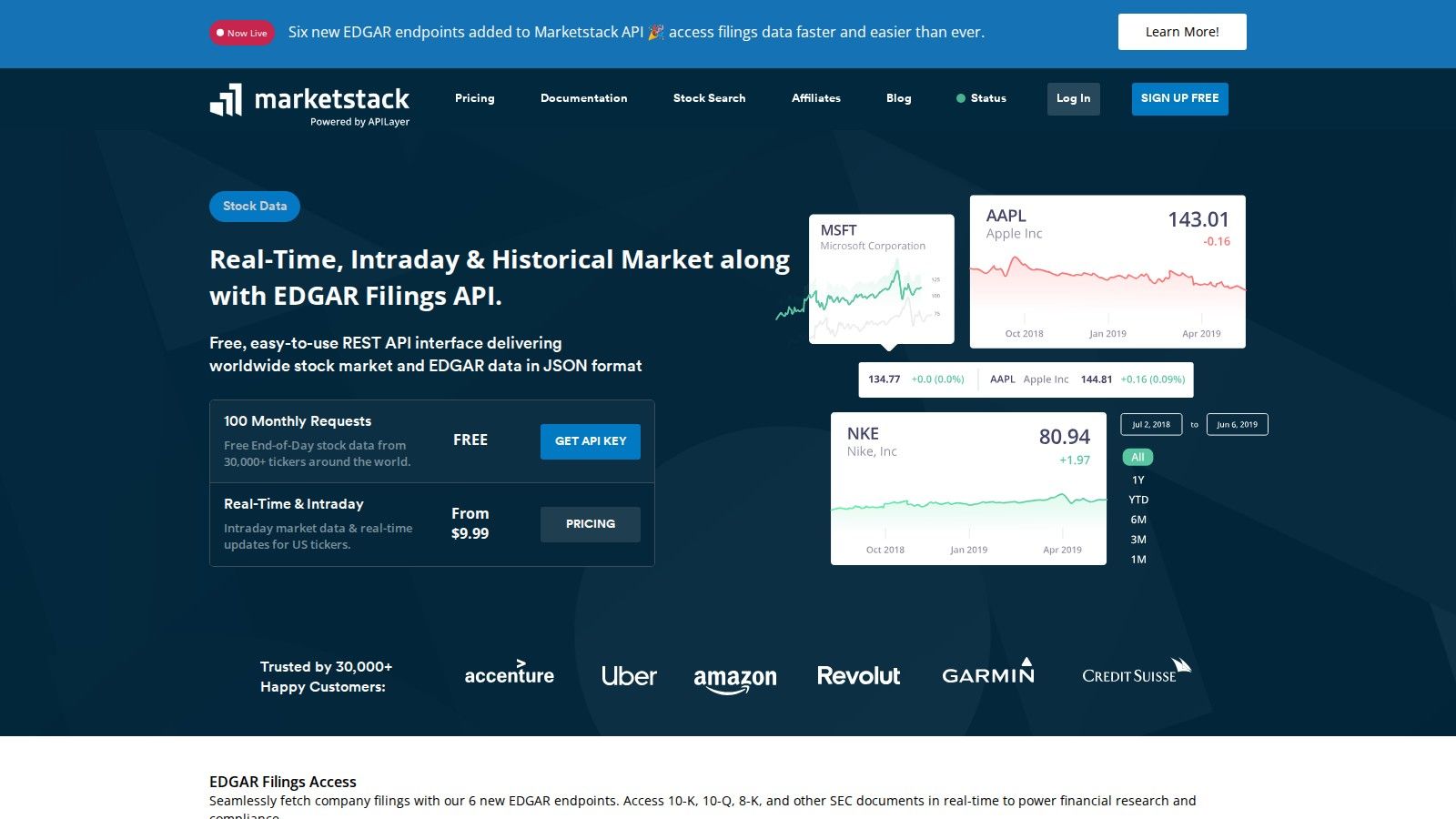Click the Uber logo
The width and height of the screenshot is (1456, 819).
click(629, 675)
